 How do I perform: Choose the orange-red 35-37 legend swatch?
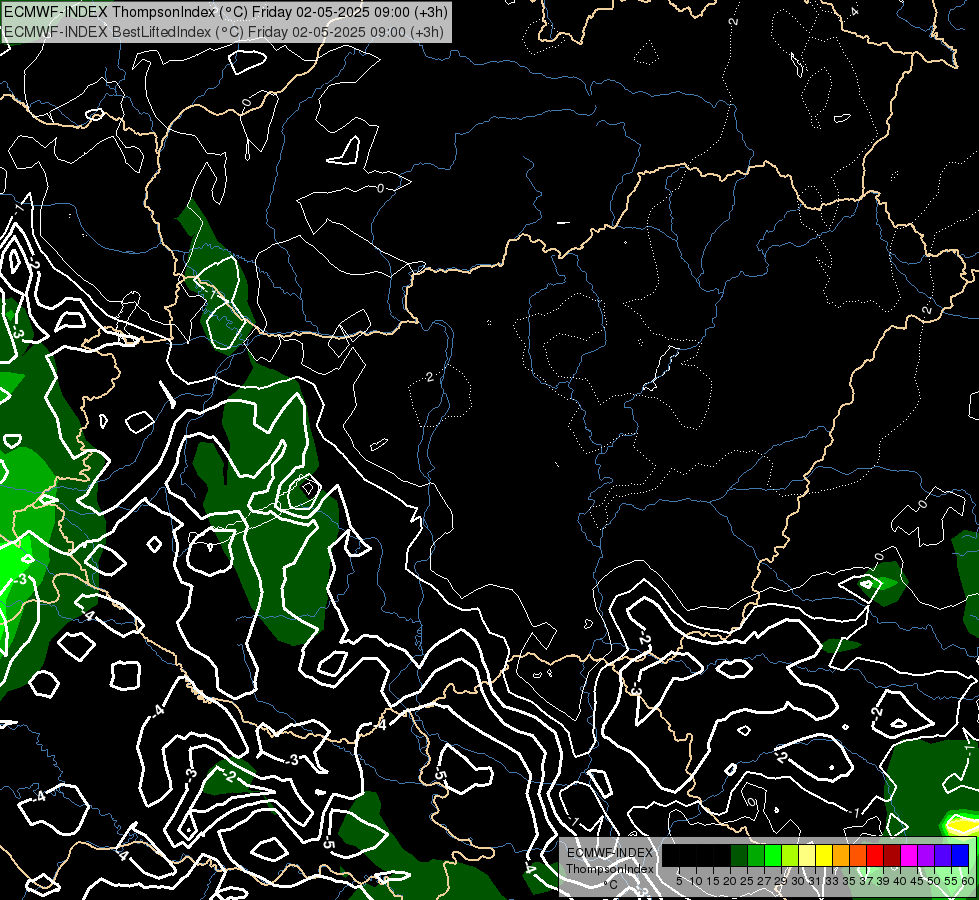coord(858,856)
